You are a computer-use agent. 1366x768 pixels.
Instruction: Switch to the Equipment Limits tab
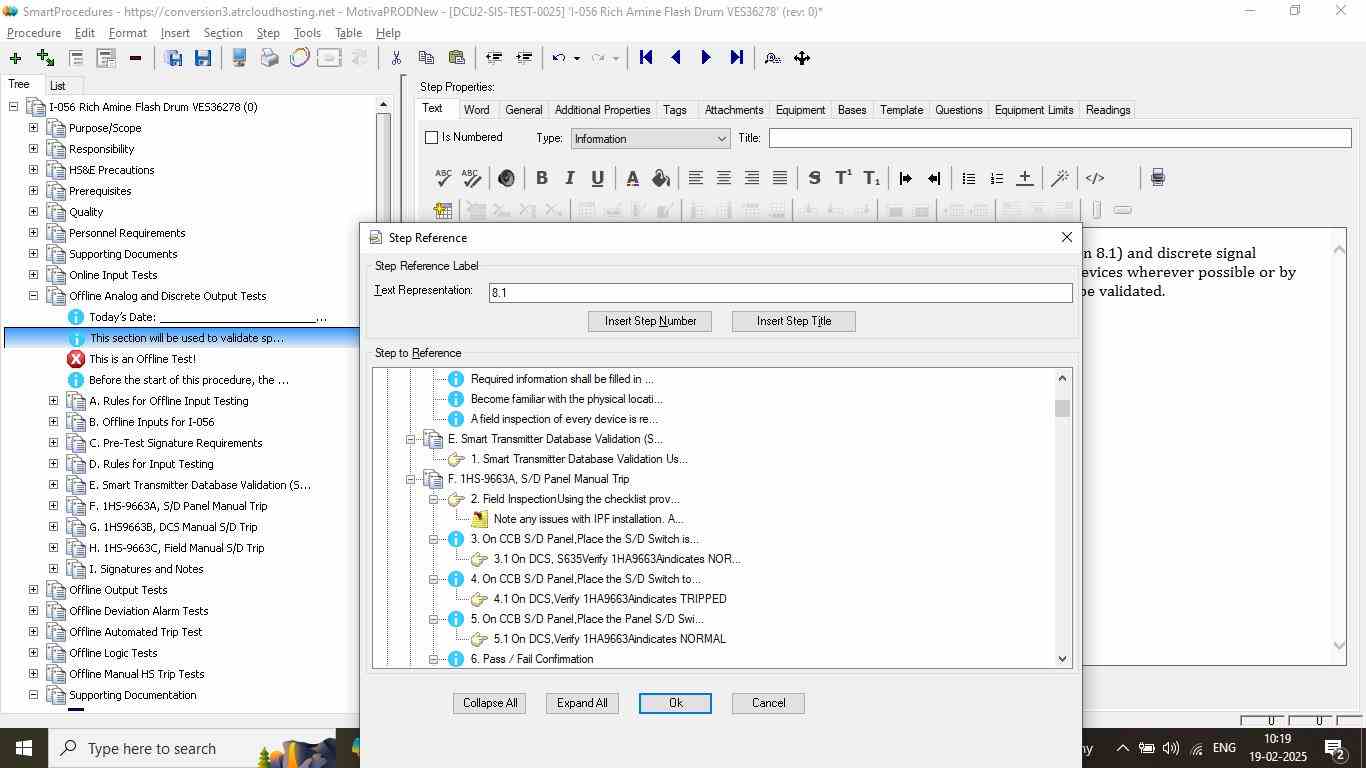[x=1033, y=110]
